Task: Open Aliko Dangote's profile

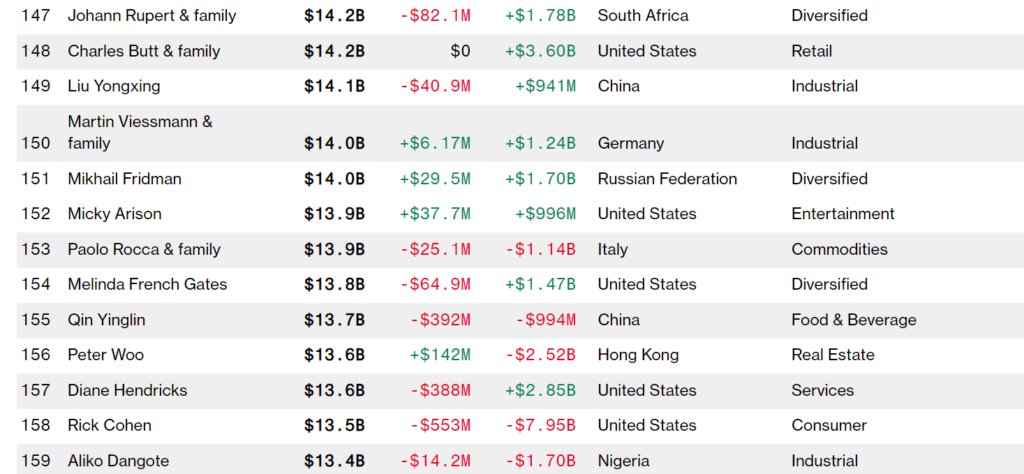Action: (x=118, y=461)
